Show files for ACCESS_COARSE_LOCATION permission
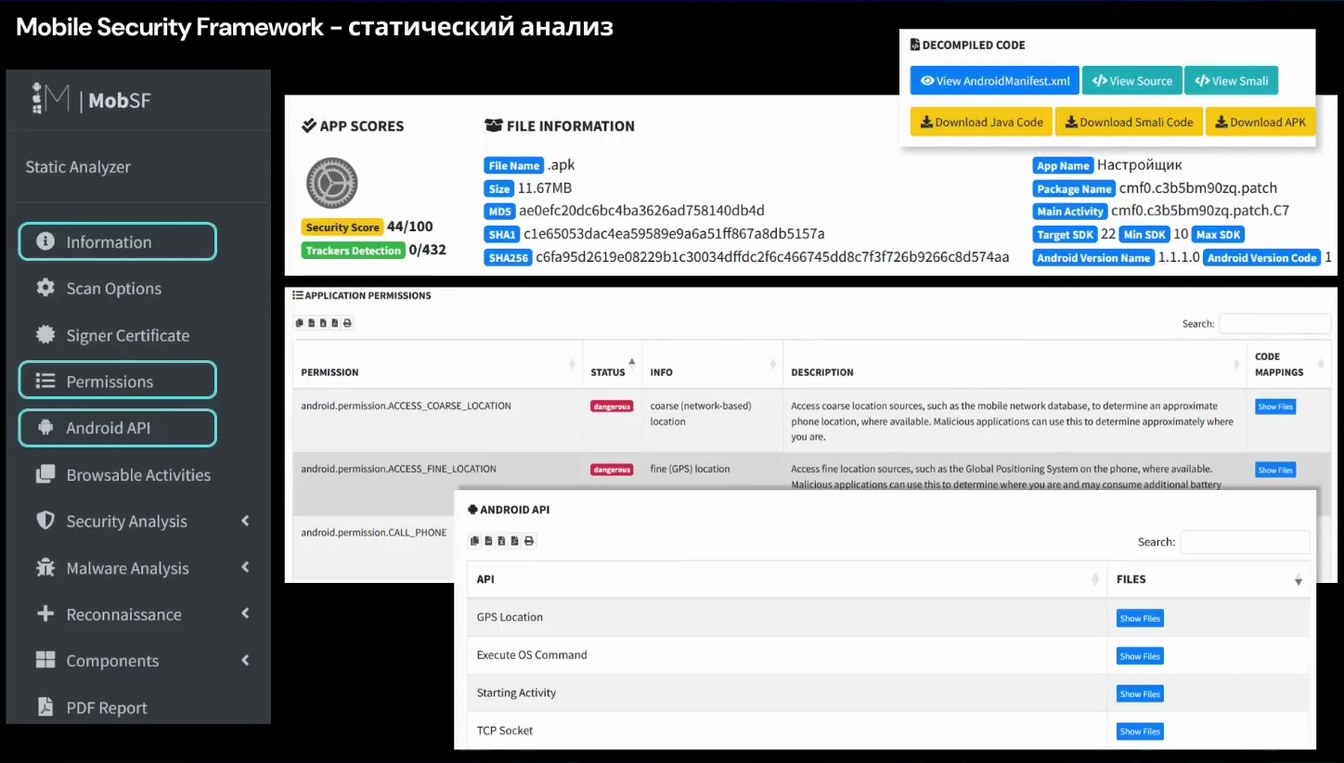Viewport: 1344px width, 763px height. pyautogui.click(x=1275, y=407)
